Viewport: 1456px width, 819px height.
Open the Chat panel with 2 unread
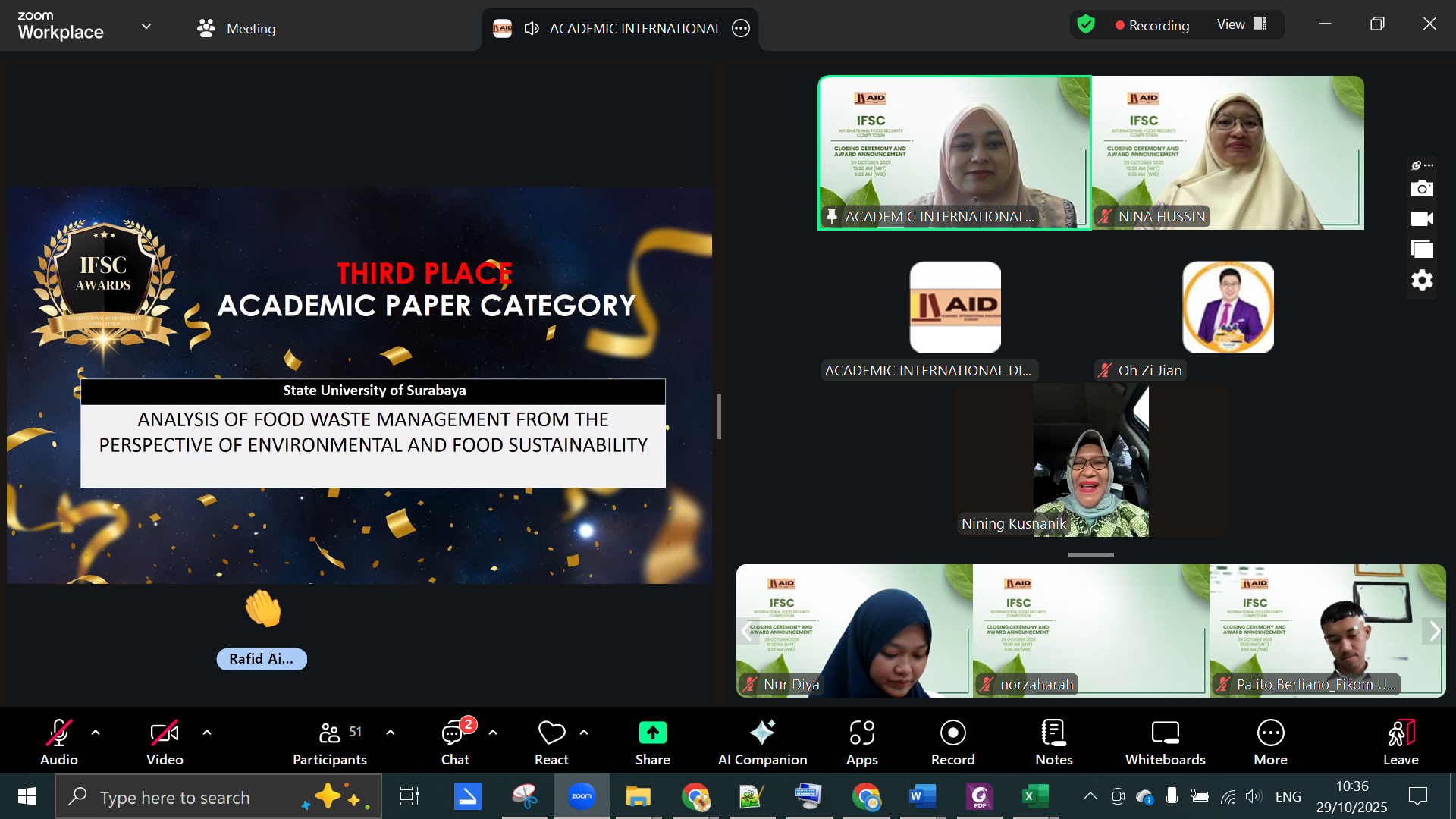[455, 742]
